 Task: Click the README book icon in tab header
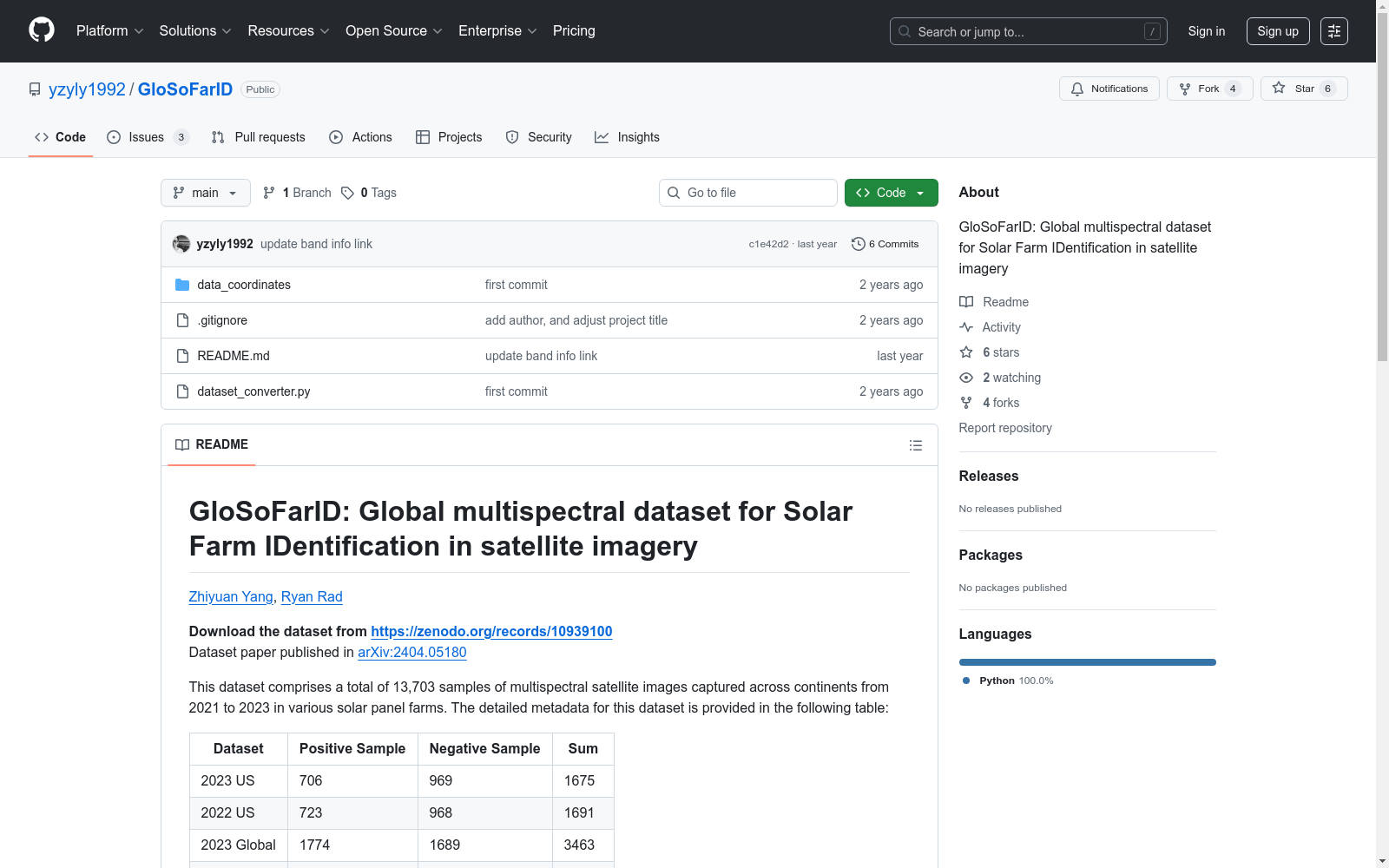pyautogui.click(x=182, y=444)
